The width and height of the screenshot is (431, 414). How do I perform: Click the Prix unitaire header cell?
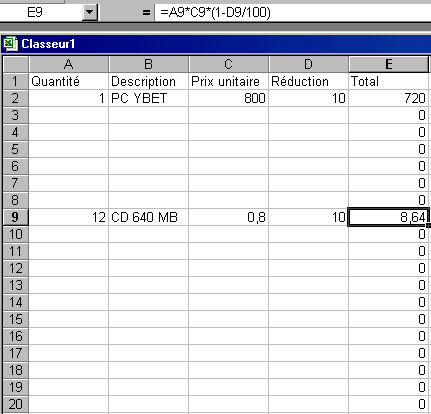click(228, 81)
